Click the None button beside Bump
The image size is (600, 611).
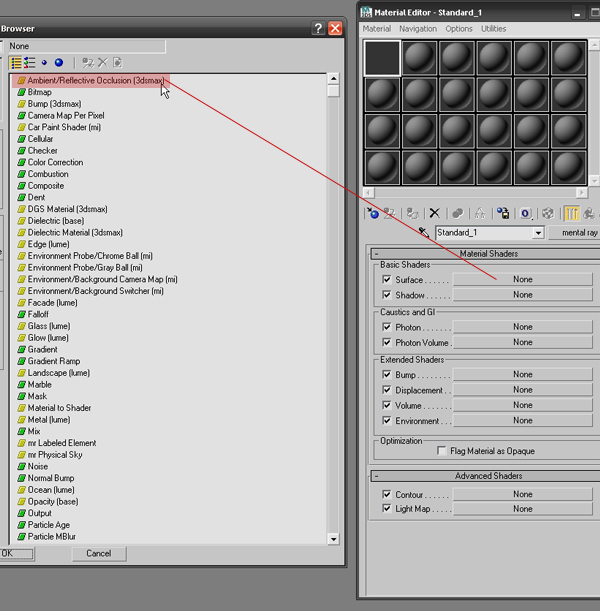522,374
